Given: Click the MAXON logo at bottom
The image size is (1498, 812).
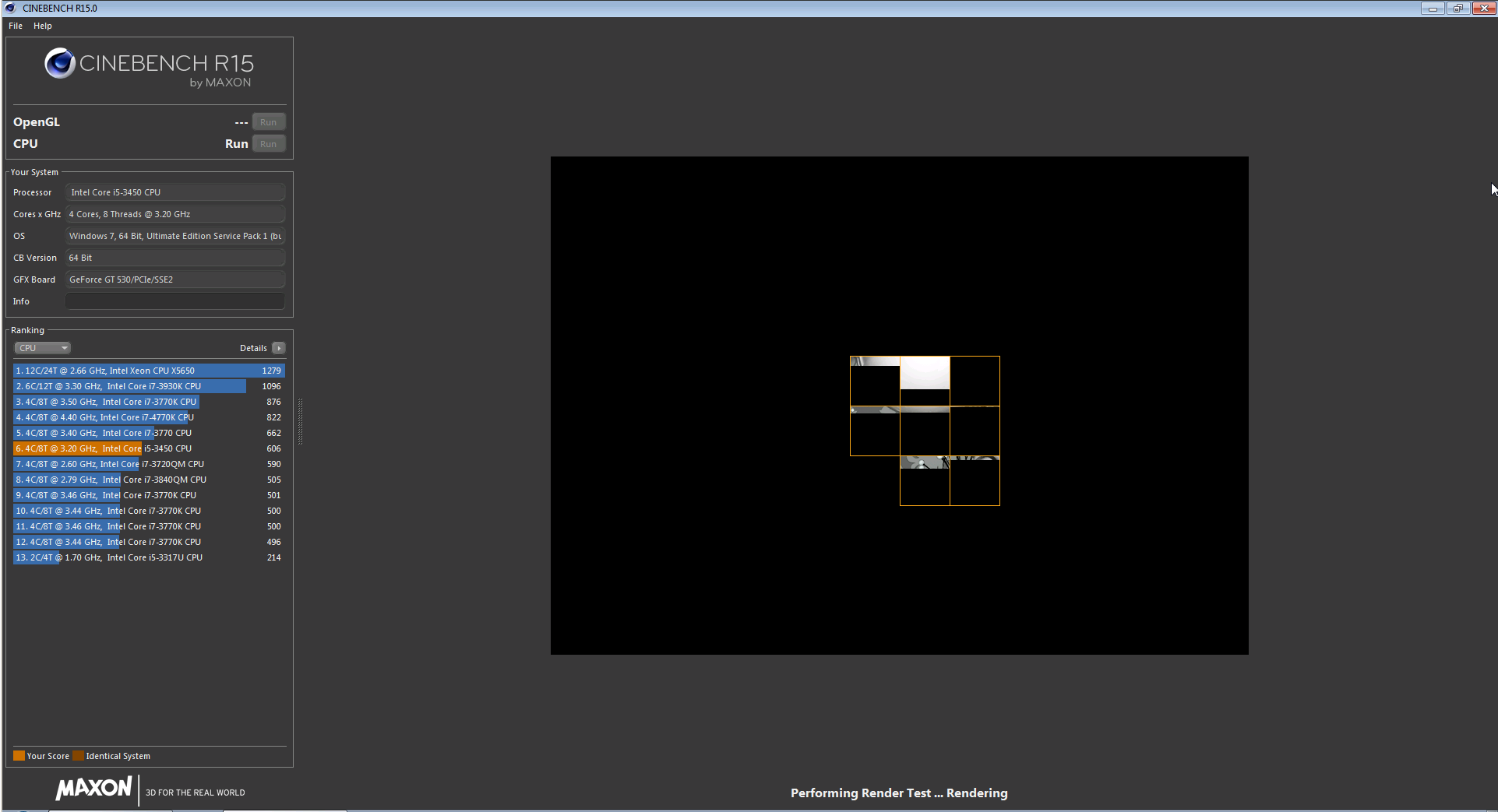Looking at the screenshot, I should 93,789.
